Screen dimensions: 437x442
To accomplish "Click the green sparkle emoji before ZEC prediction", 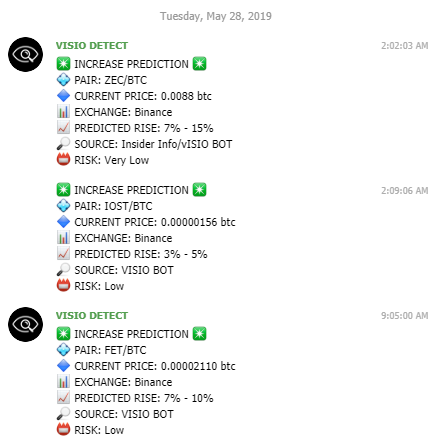I will [x=63, y=64].
